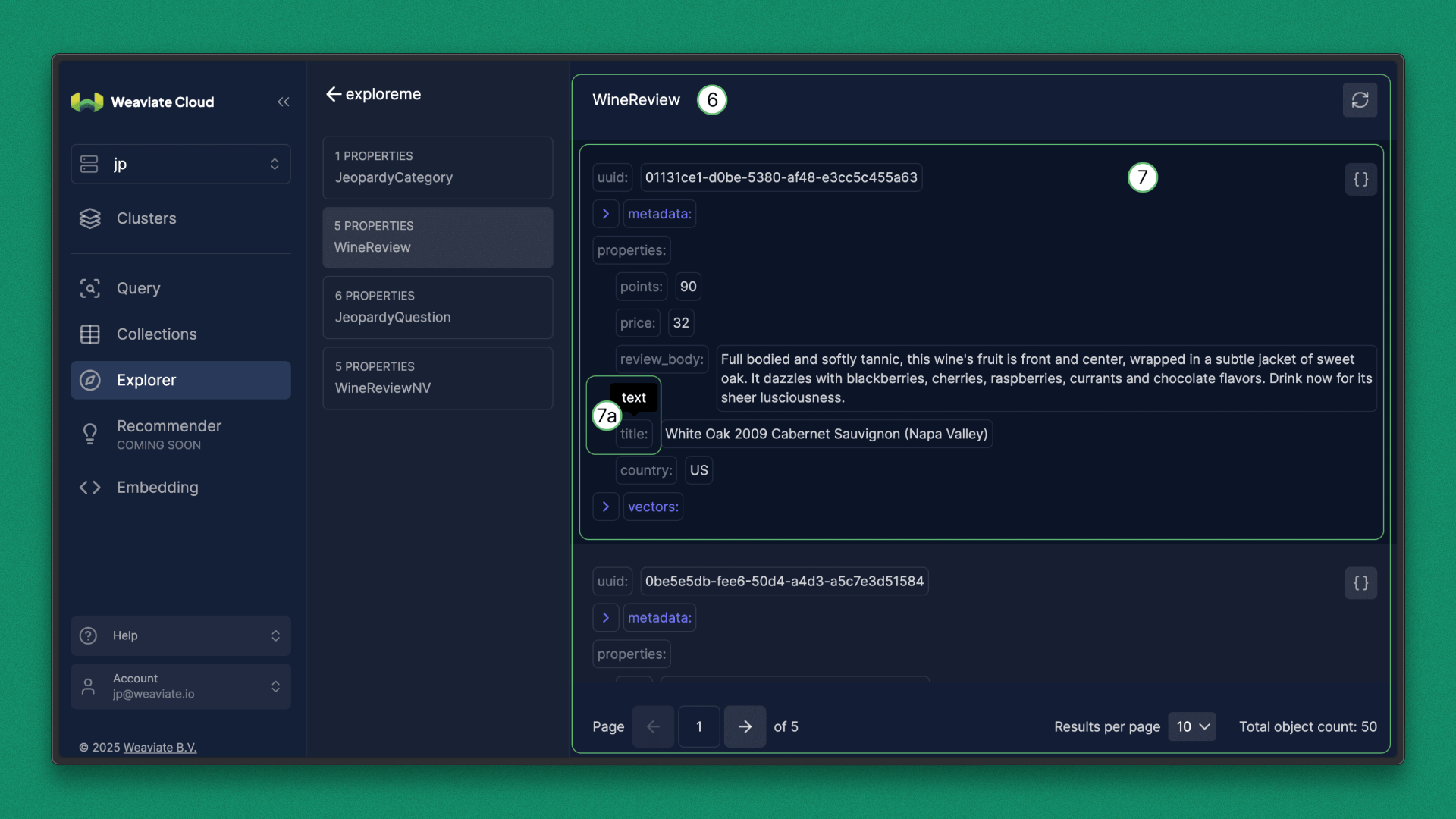Open the Account jp@weaviate.io menu

tap(180, 686)
